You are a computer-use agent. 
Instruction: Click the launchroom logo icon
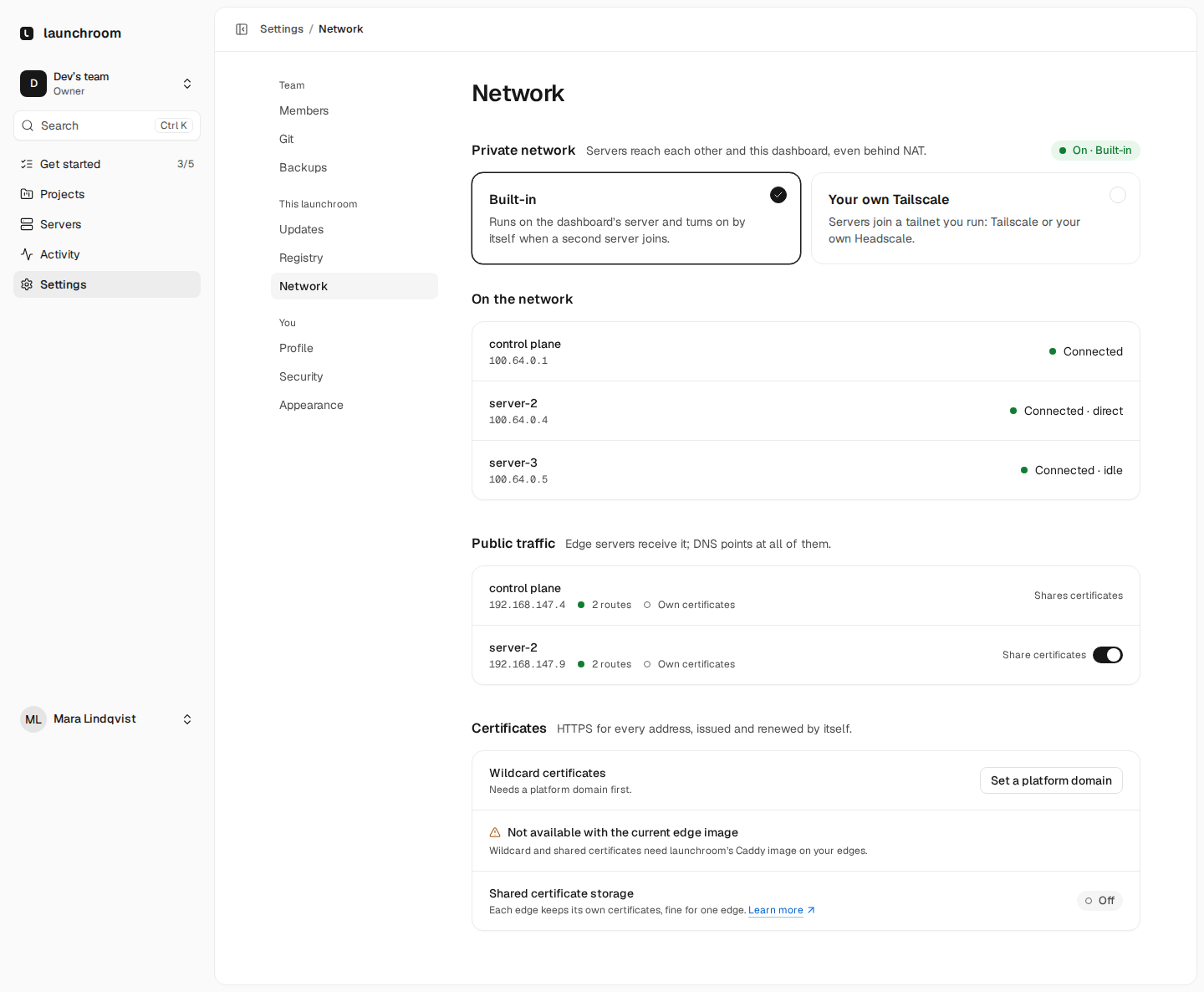27,33
